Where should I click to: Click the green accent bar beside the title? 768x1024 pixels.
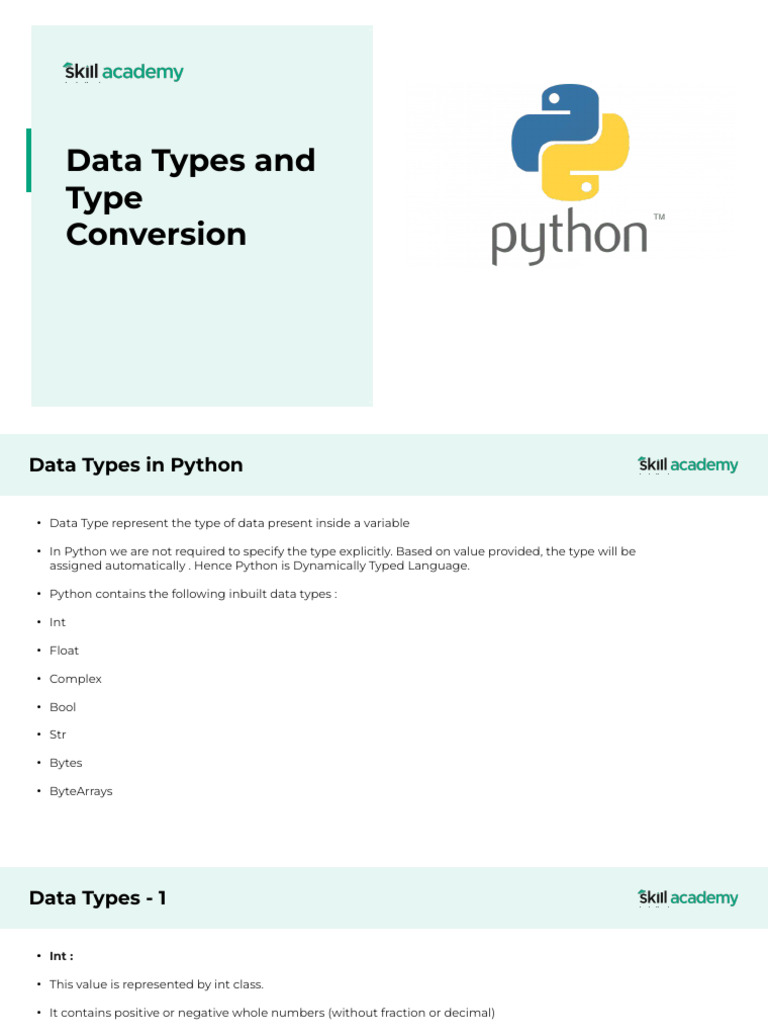pyautogui.click(x=29, y=160)
